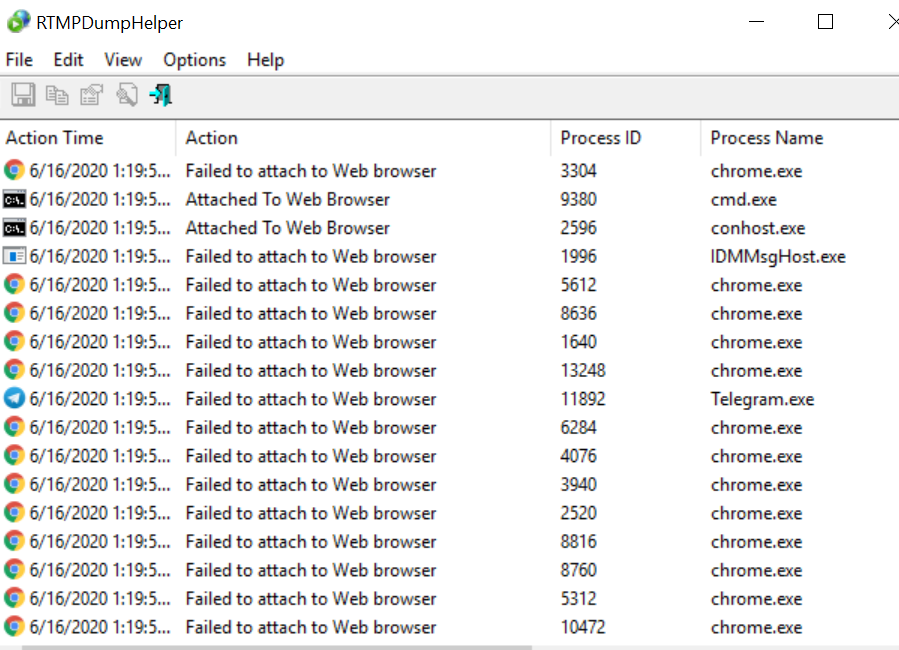899x650 pixels.
Task: Select the Telegram.exe row icon
Action: coord(14,398)
